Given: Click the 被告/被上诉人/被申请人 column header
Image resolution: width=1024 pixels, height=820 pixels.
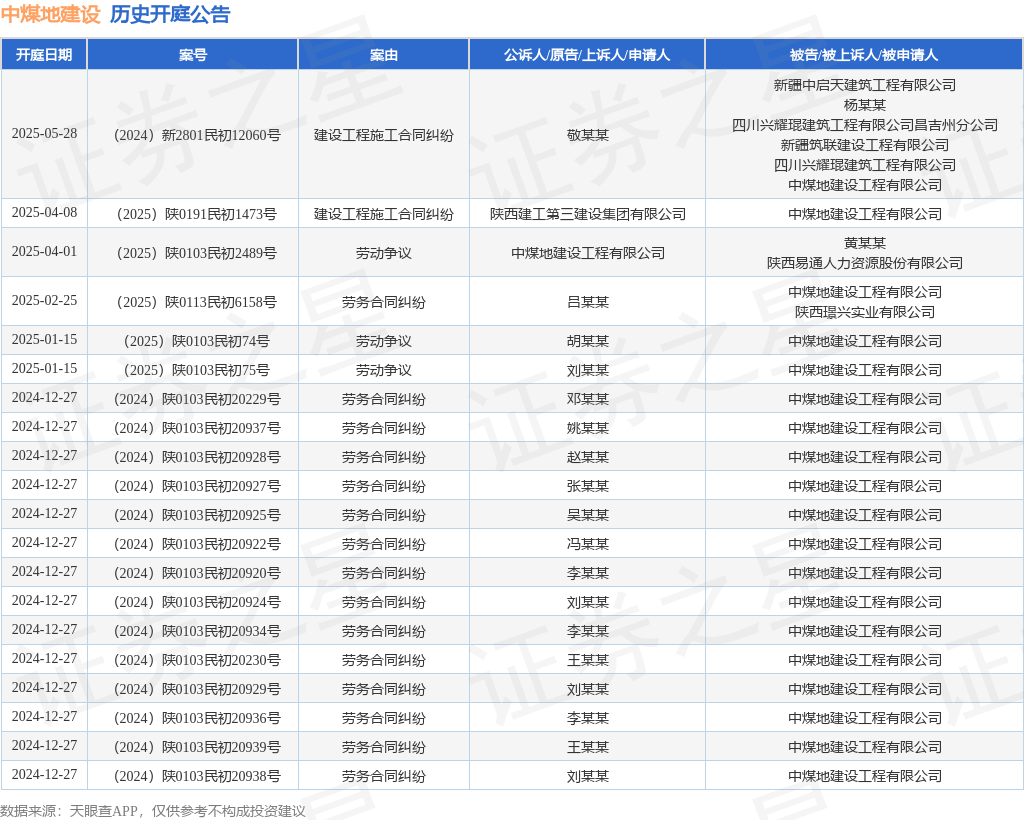Looking at the screenshot, I should point(864,55).
